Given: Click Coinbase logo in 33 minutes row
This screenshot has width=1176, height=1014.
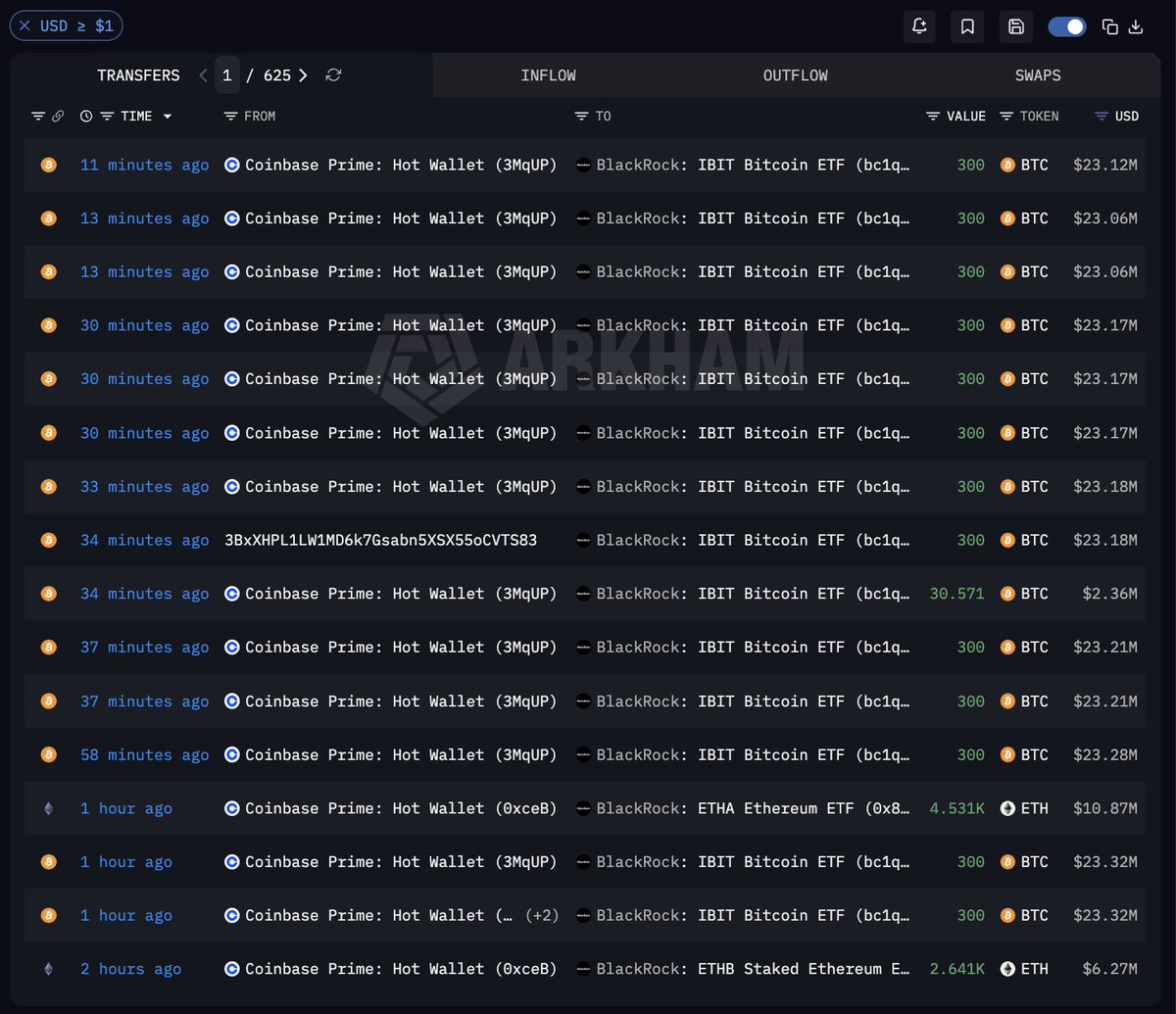Looking at the screenshot, I should click(x=232, y=487).
